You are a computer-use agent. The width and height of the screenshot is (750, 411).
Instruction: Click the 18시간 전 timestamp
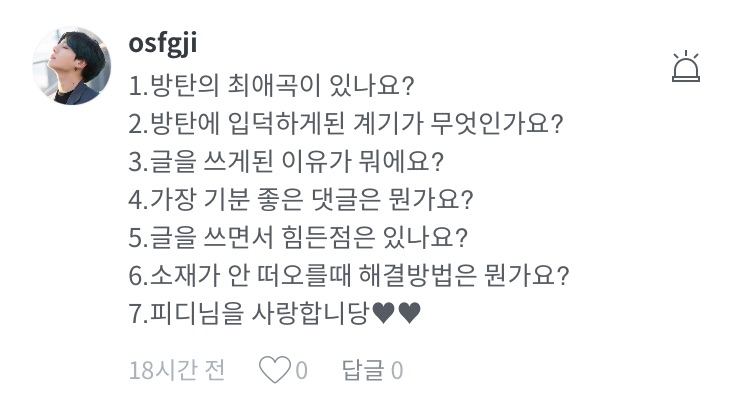pos(177,371)
